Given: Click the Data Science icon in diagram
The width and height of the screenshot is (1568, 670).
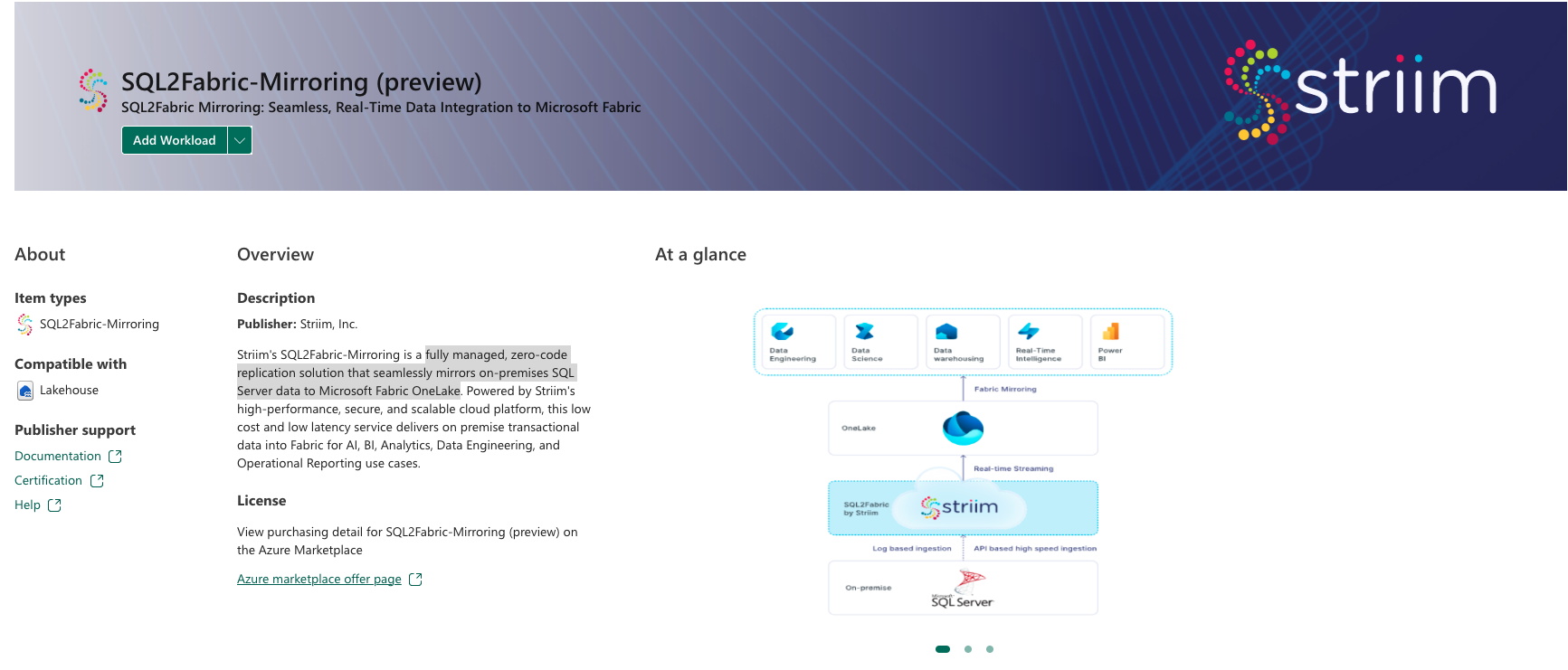Looking at the screenshot, I should [864, 332].
